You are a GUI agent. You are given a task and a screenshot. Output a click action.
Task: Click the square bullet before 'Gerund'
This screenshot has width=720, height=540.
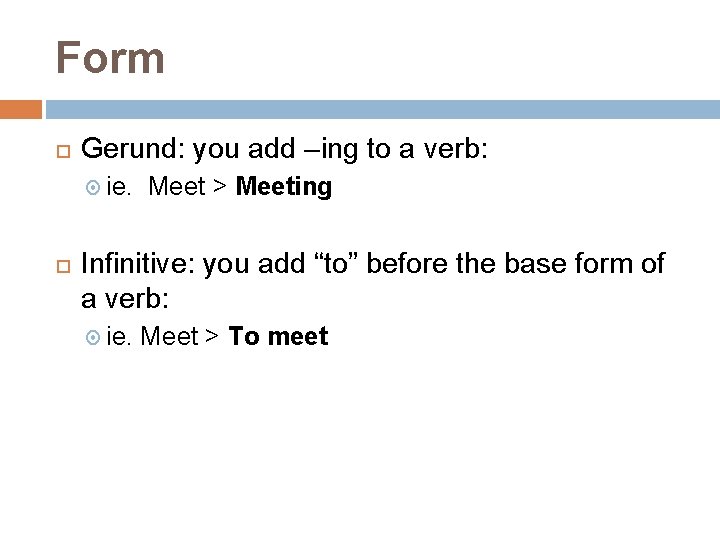63,152
